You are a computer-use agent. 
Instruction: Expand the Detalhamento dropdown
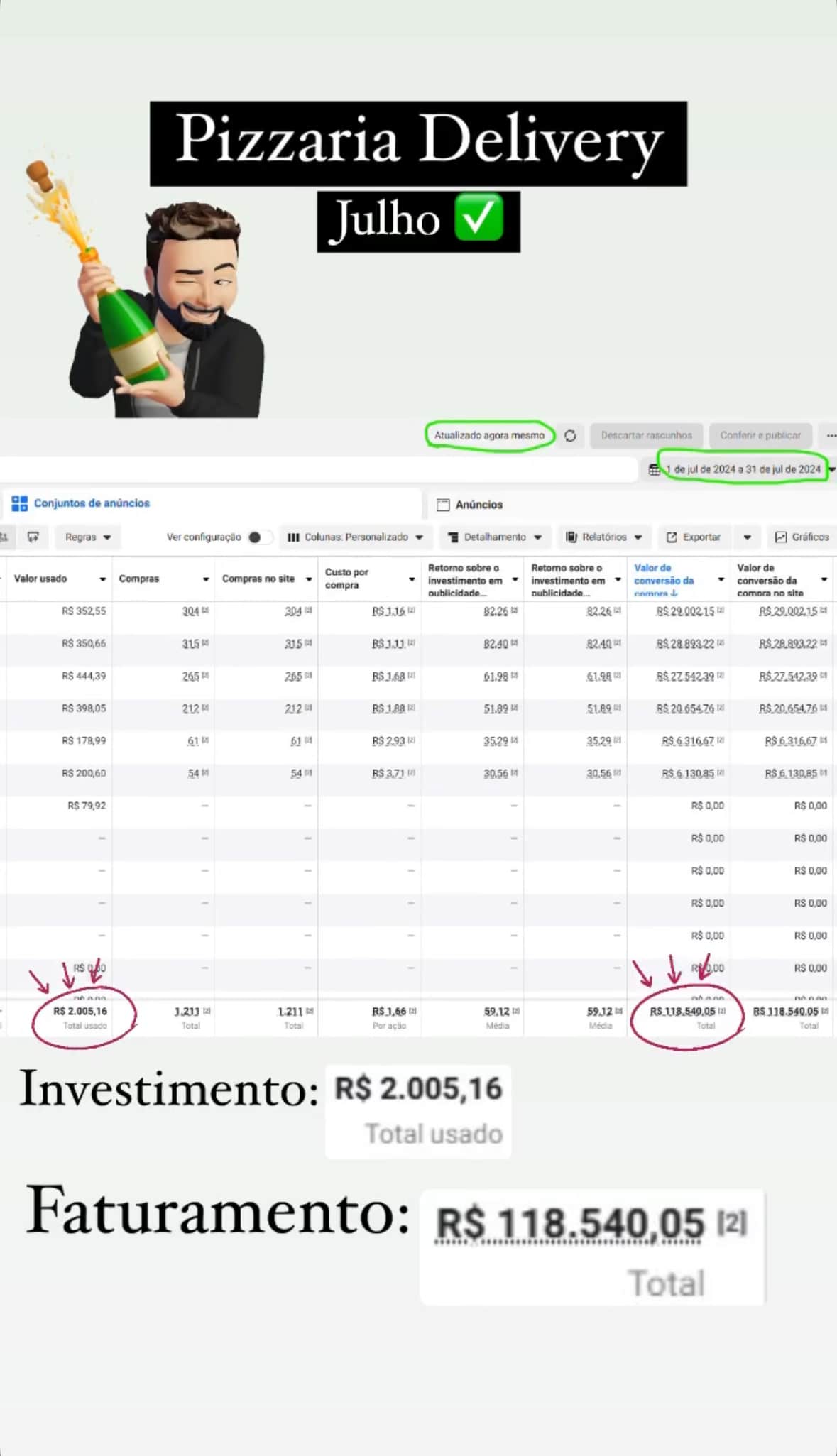[x=495, y=537]
